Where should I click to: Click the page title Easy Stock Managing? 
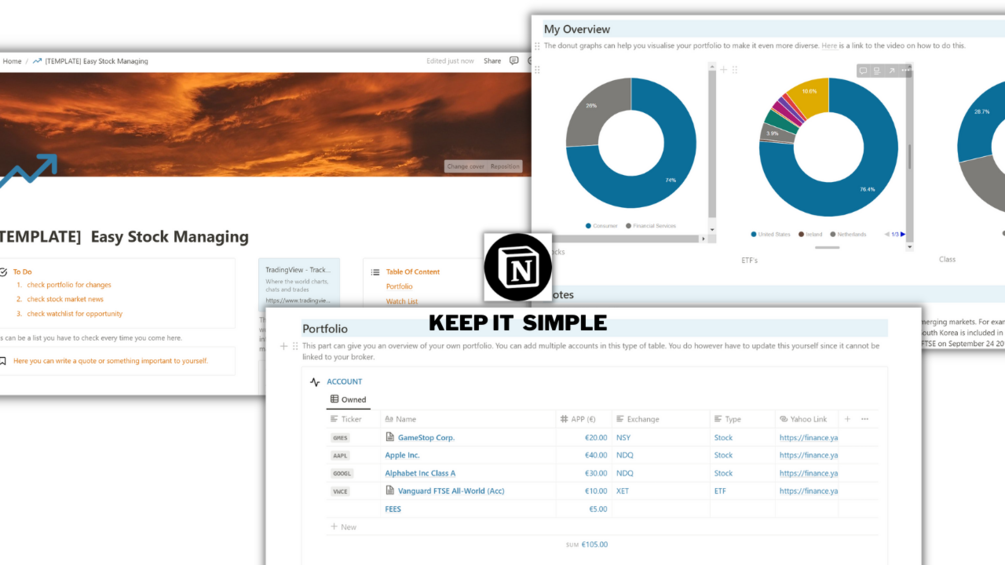pyautogui.click(x=124, y=236)
